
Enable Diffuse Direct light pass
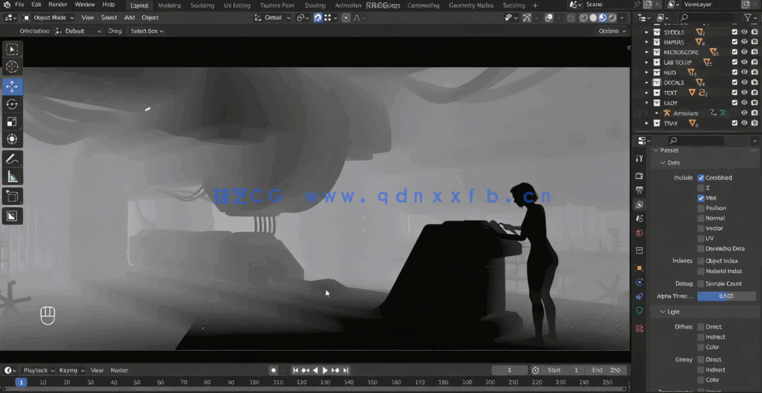pyautogui.click(x=701, y=327)
